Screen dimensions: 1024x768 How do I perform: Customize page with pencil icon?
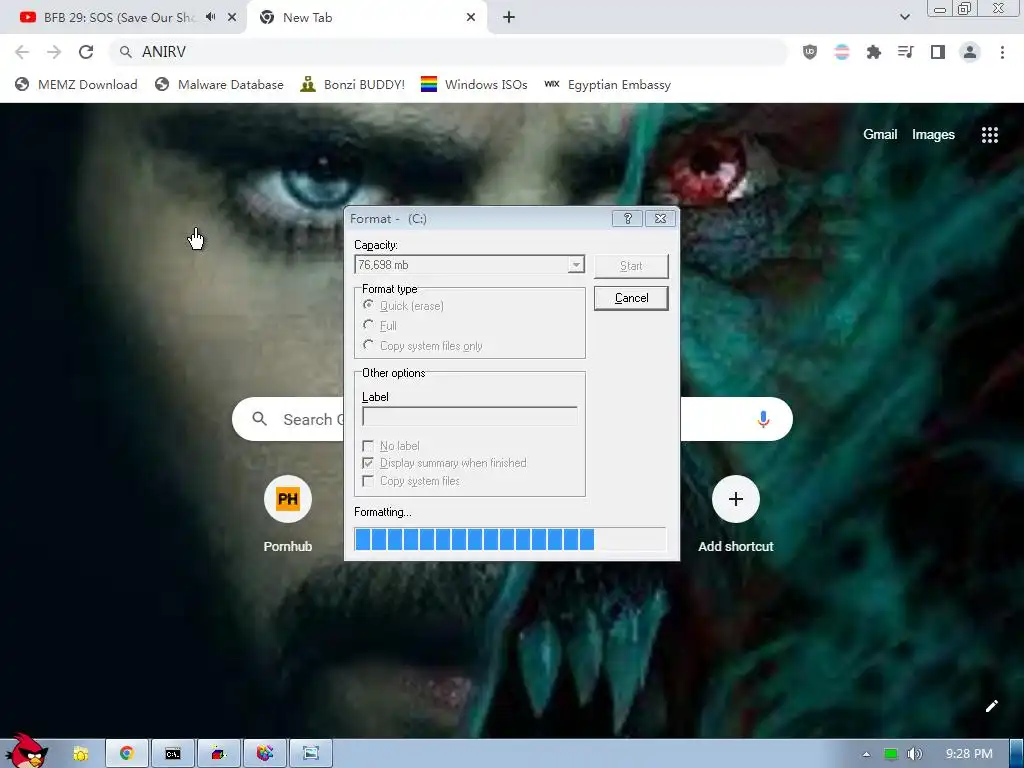(x=991, y=706)
